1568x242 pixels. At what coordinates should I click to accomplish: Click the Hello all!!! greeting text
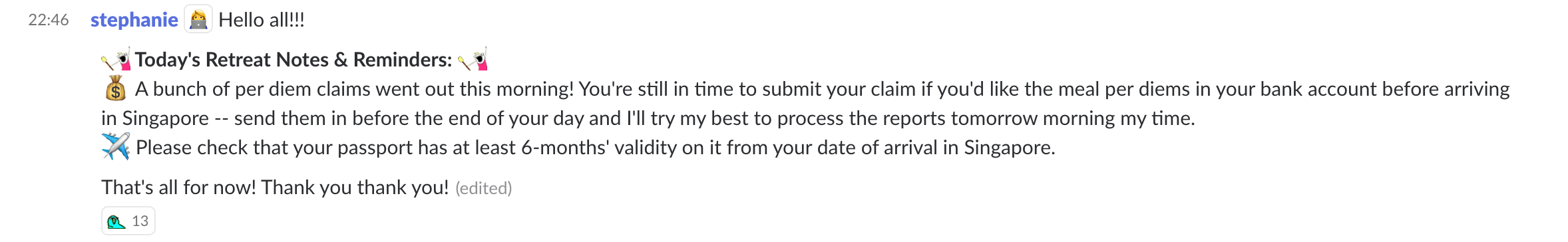point(262,20)
